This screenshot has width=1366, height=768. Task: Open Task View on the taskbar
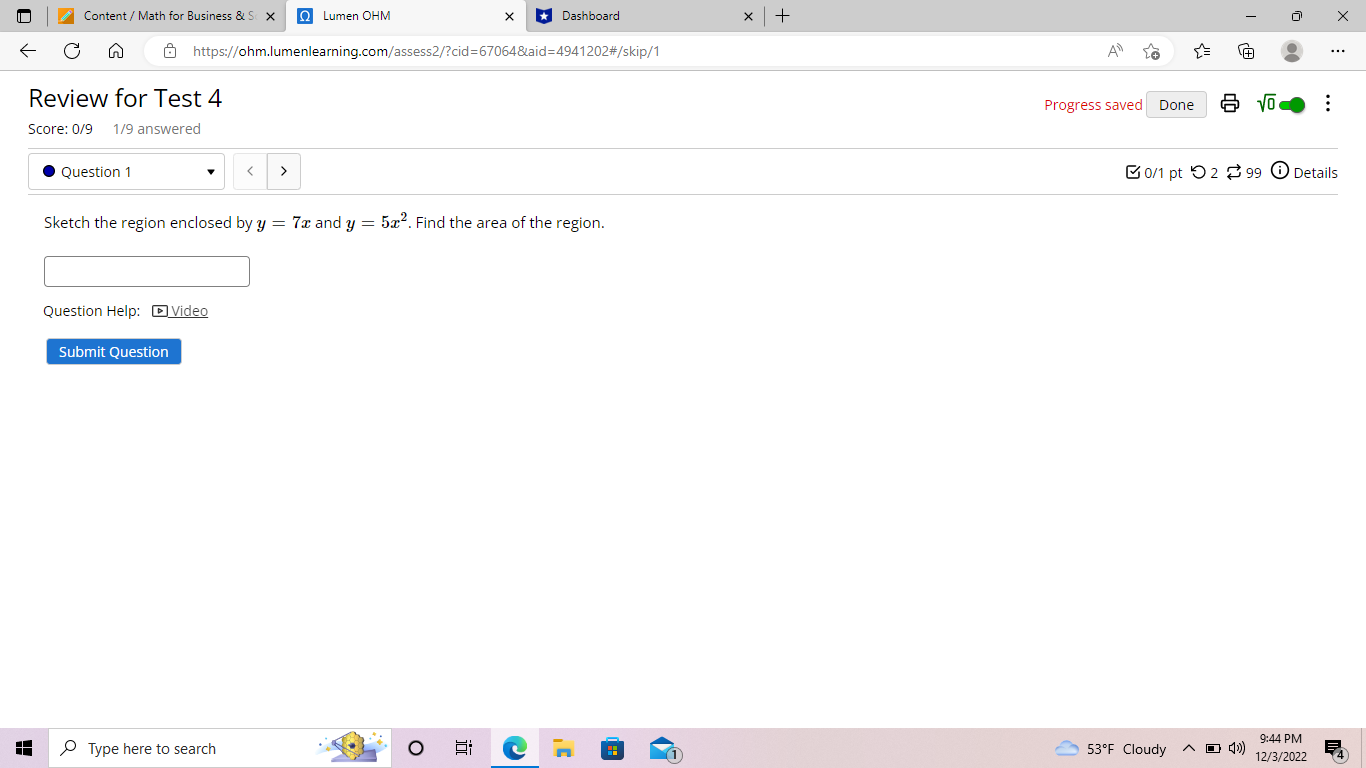[464, 748]
